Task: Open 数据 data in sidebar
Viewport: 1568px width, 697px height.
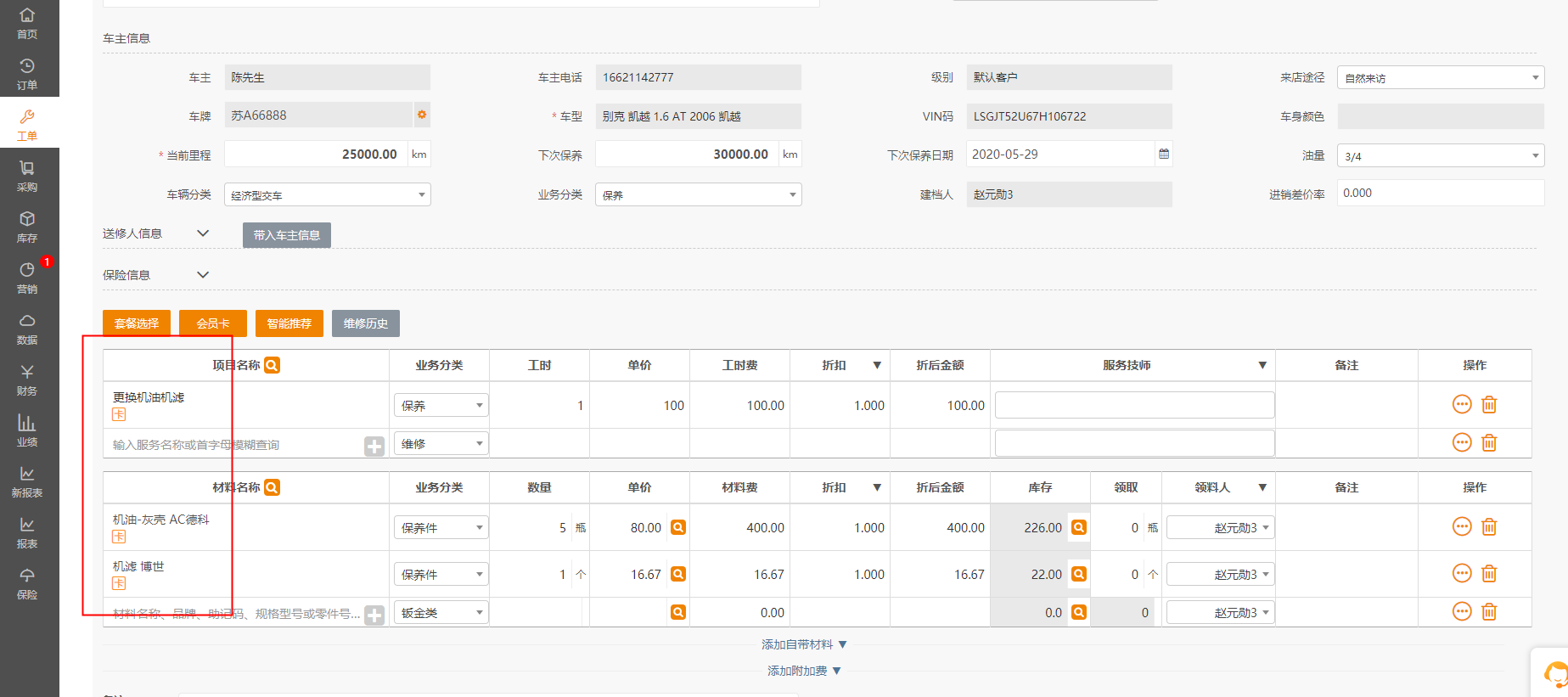Action: click(27, 329)
